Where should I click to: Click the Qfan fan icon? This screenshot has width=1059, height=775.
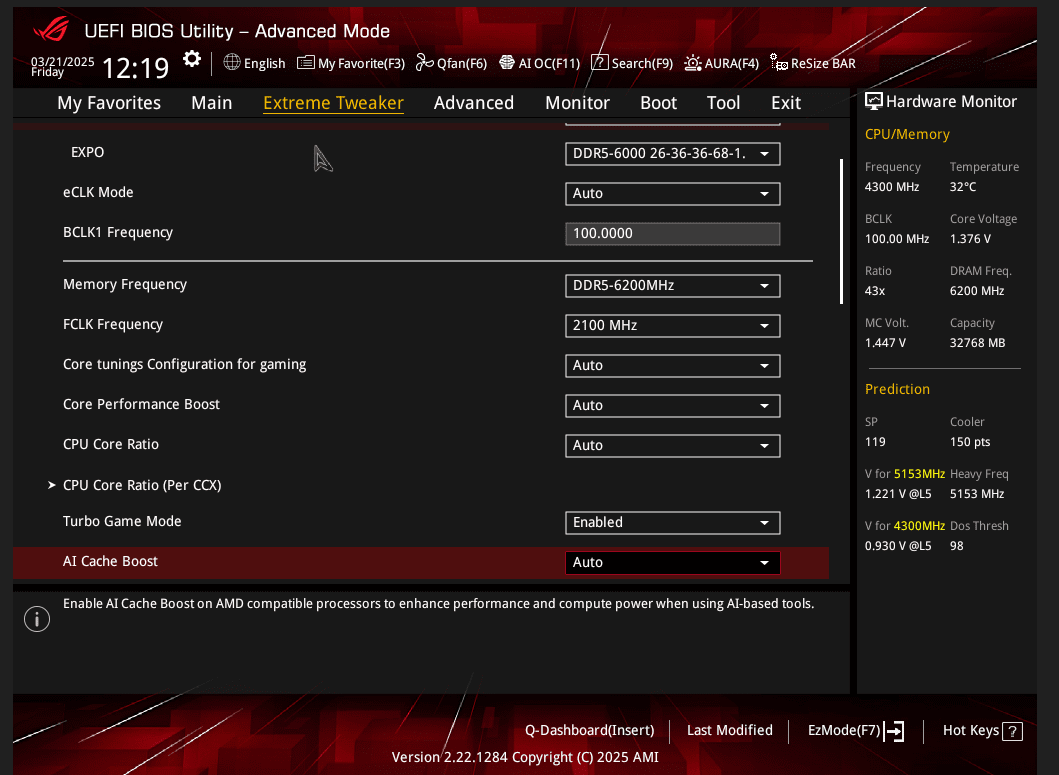coord(424,63)
